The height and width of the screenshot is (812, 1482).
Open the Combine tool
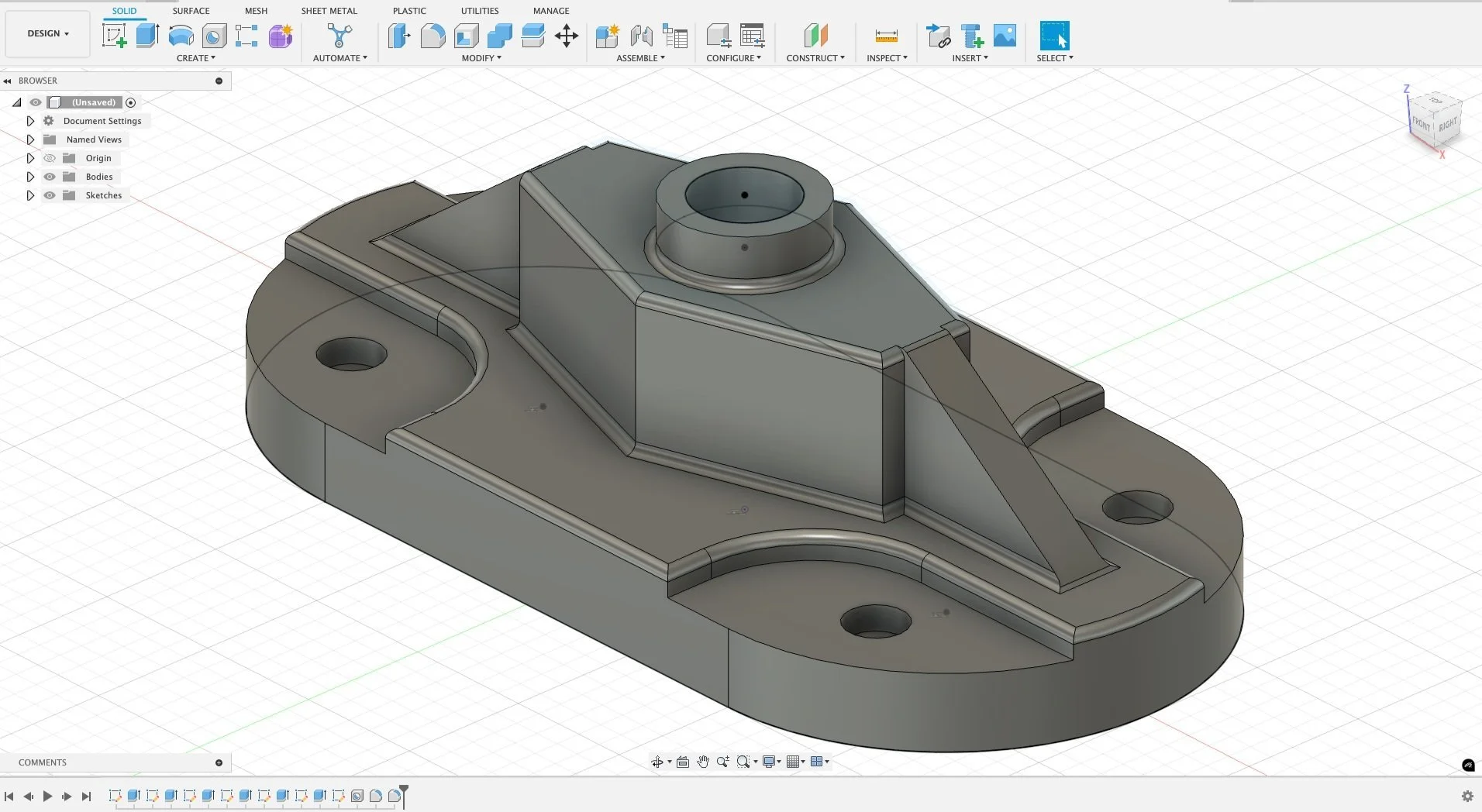500,36
